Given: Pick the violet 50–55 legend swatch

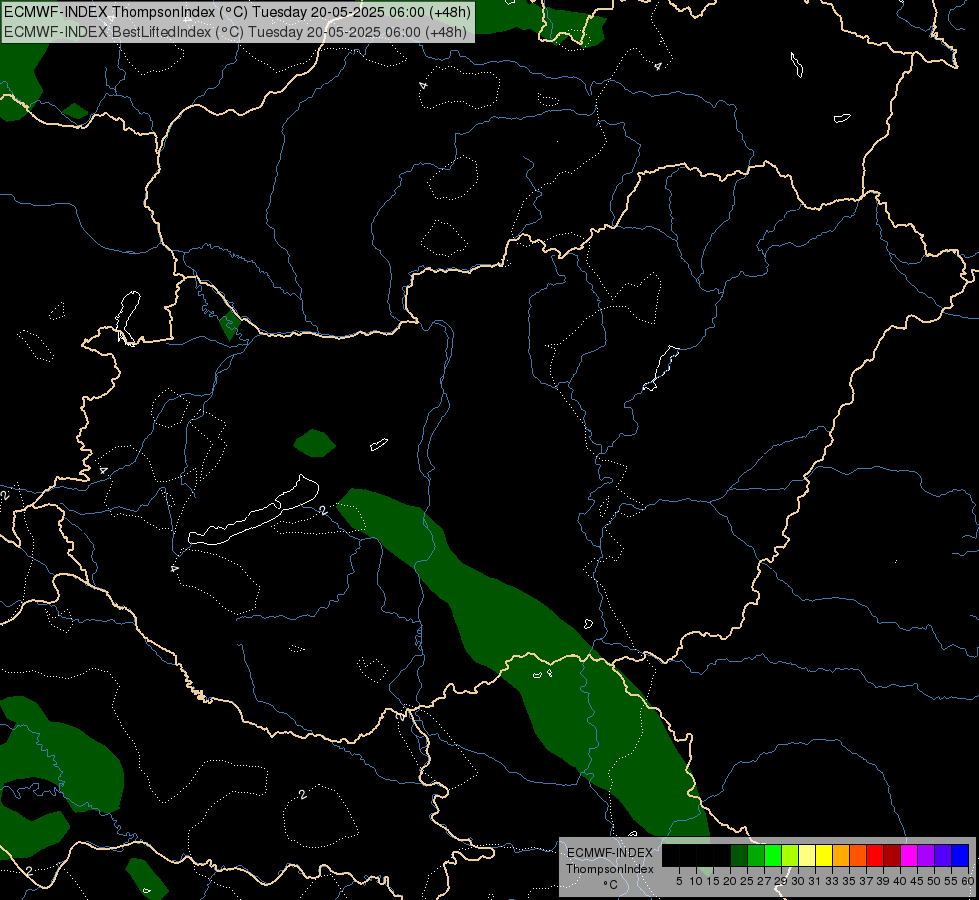Looking at the screenshot, I should [x=943, y=855].
